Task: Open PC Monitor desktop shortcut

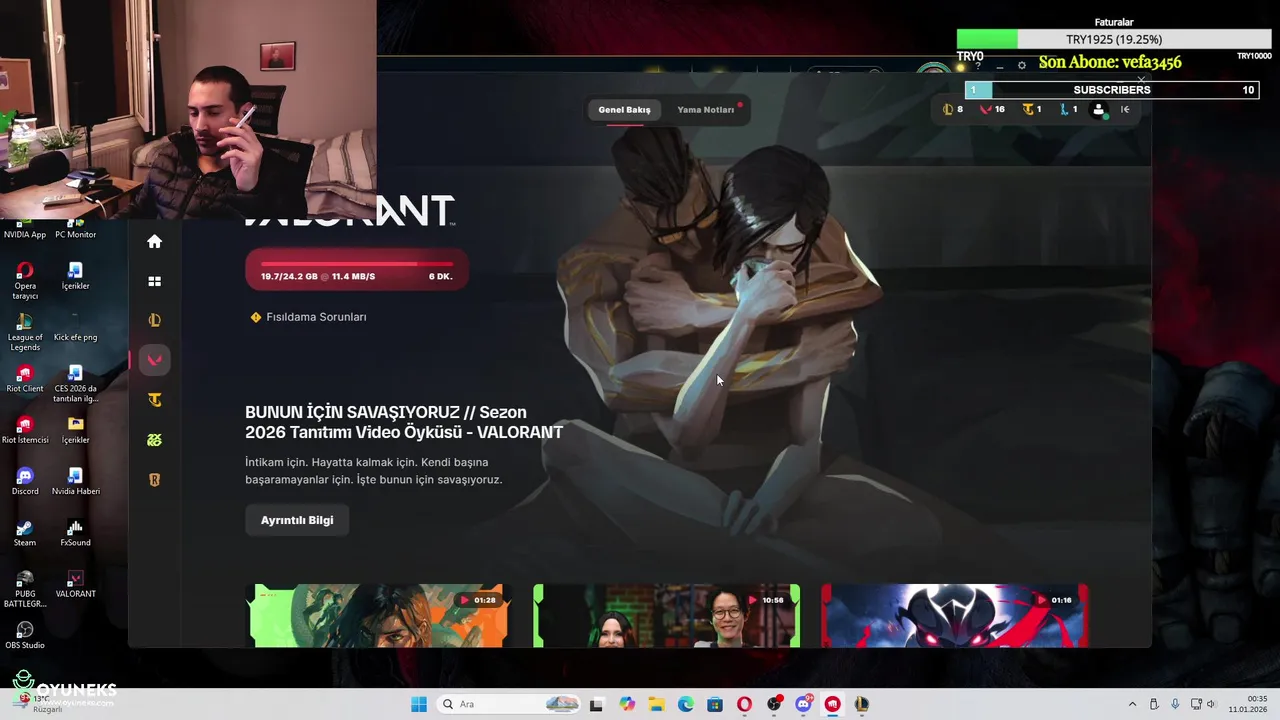Action: tap(75, 228)
